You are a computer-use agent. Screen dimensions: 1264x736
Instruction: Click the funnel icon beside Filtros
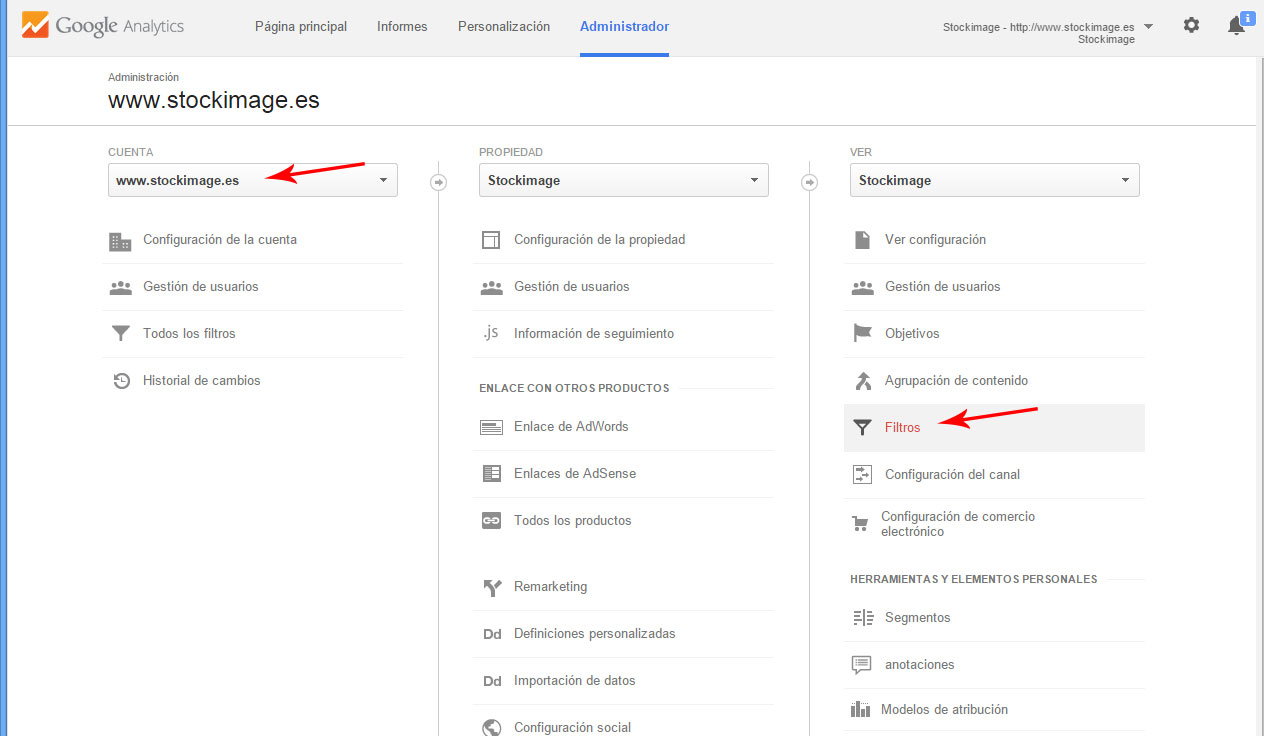click(x=862, y=428)
